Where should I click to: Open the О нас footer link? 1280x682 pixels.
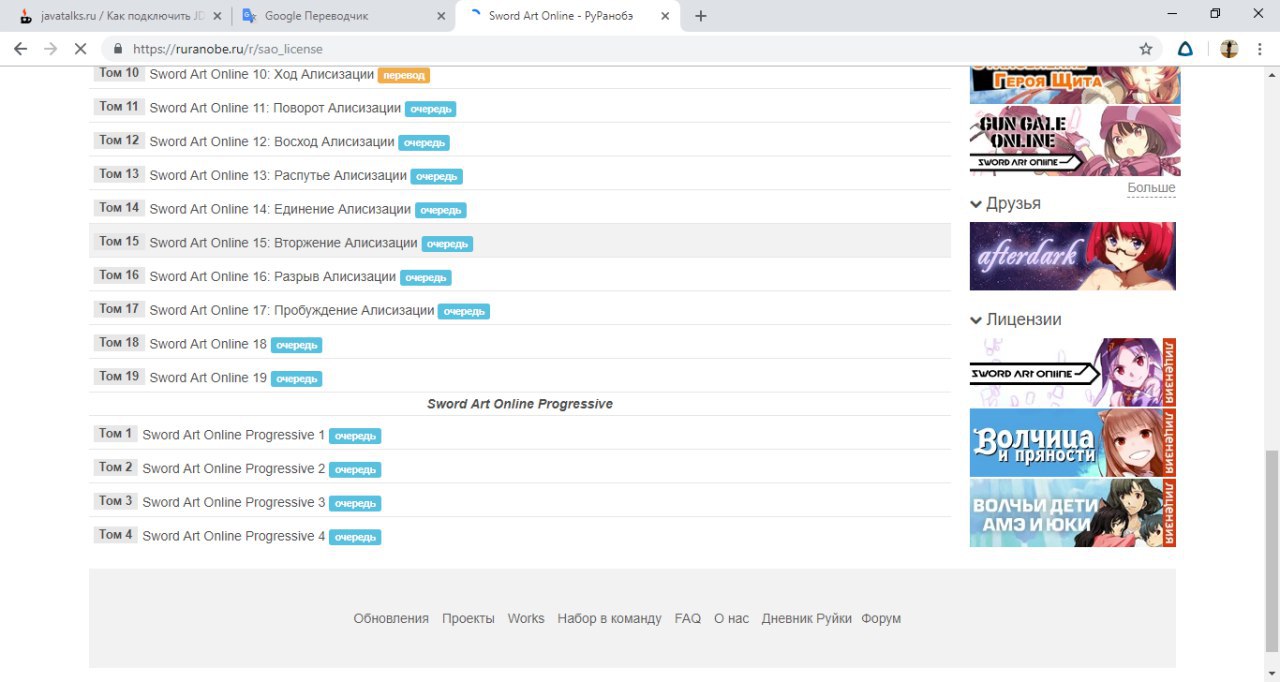[731, 618]
